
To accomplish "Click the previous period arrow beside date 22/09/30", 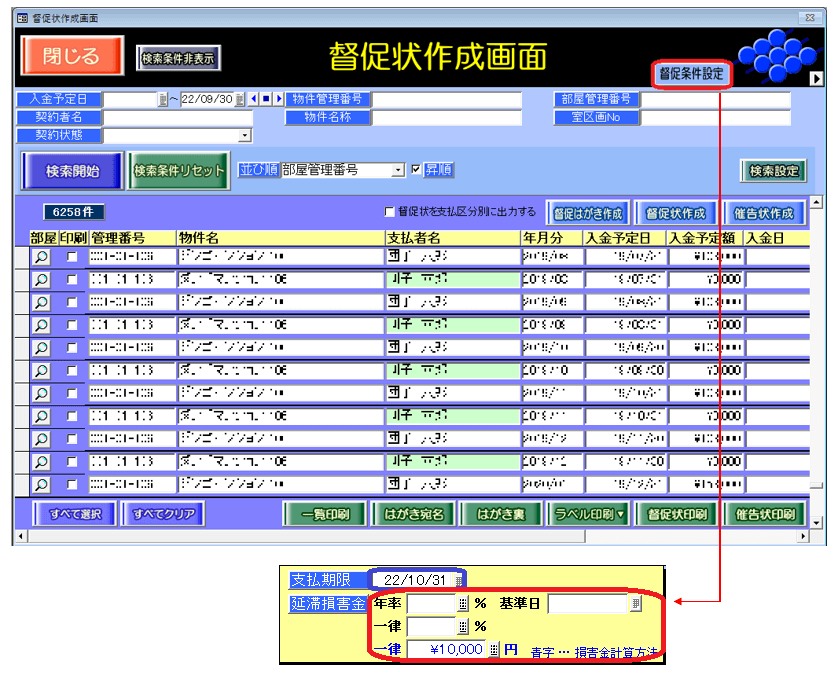I will tap(253, 99).
